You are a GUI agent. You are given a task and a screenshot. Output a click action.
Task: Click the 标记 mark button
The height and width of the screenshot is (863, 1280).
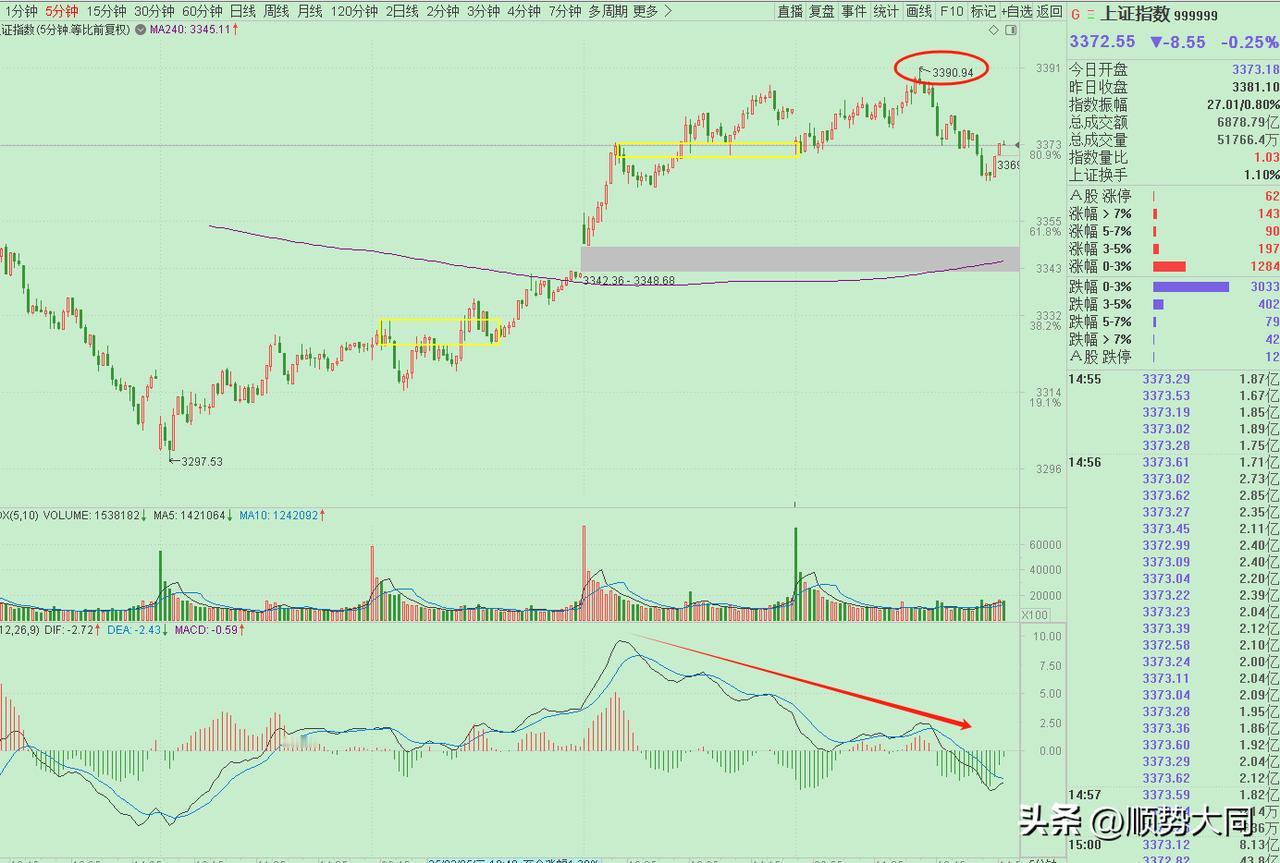pyautogui.click(x=983, y=11)
